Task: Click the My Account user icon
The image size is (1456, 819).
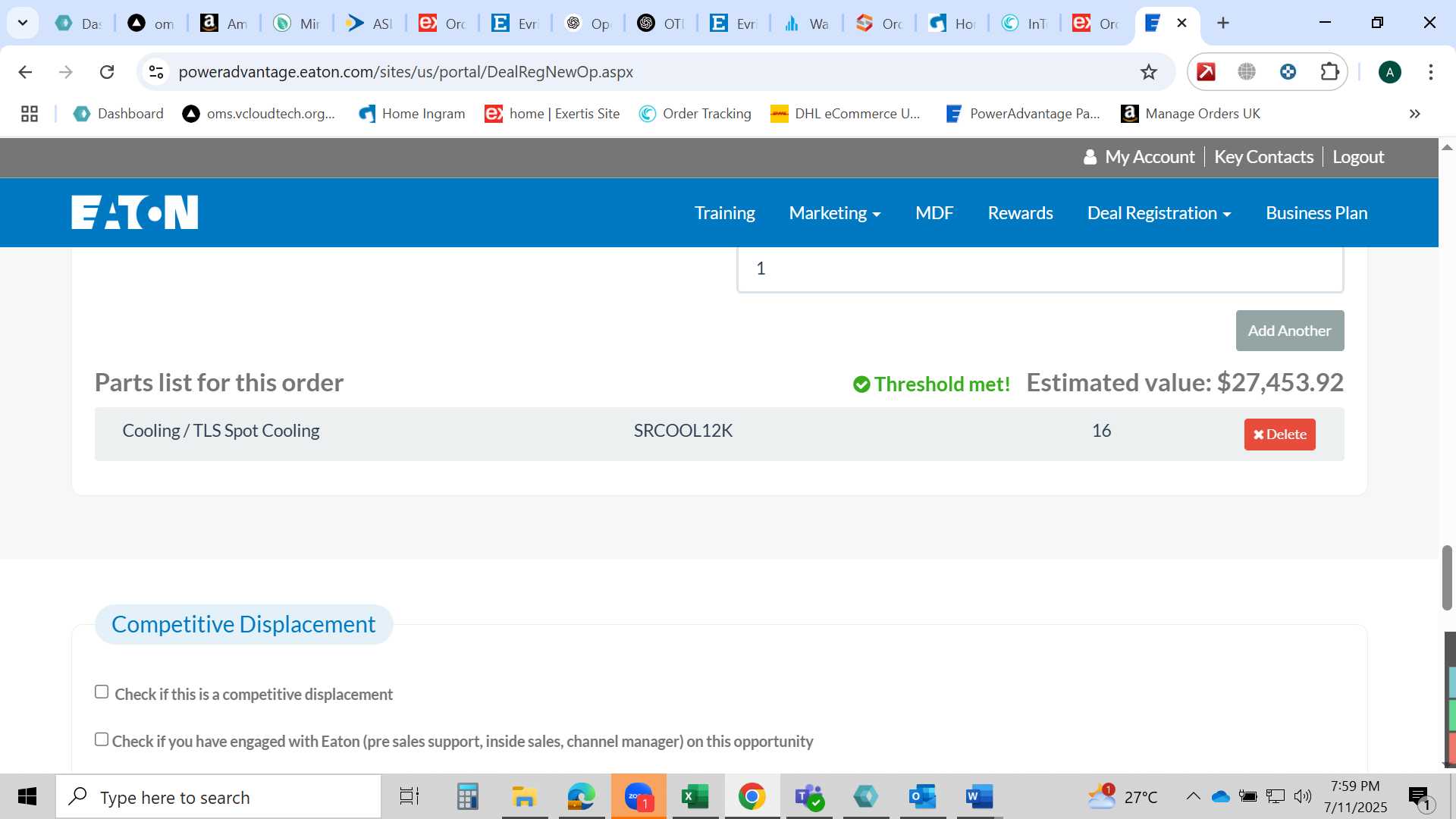Action: tap(1090, 157)
